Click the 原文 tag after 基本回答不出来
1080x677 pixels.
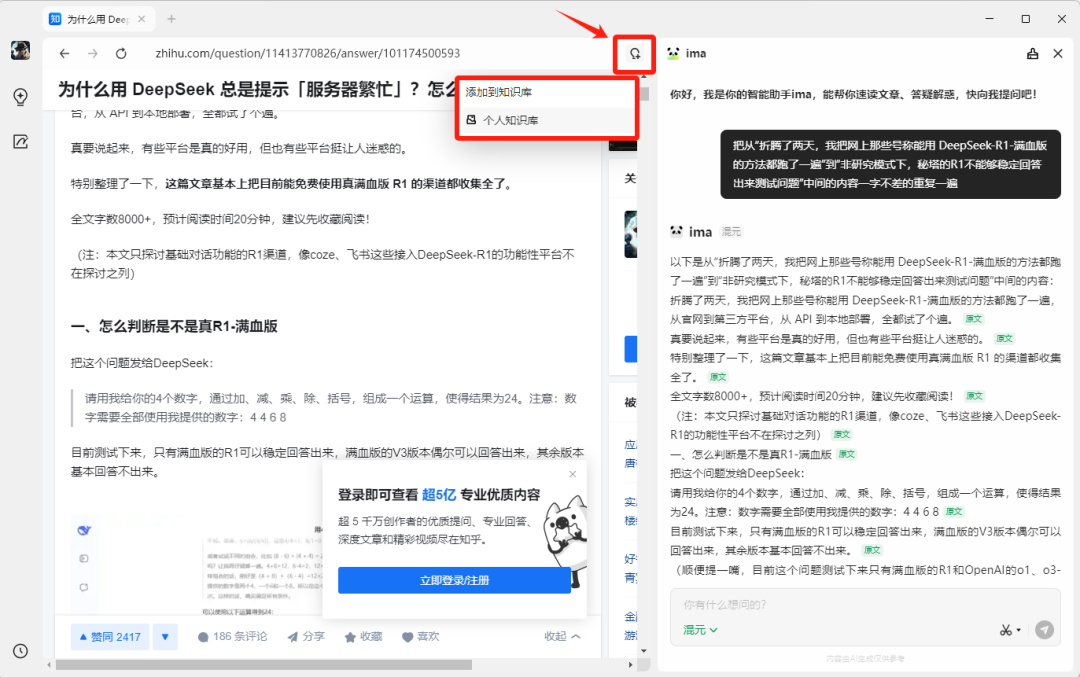(872, 550)
